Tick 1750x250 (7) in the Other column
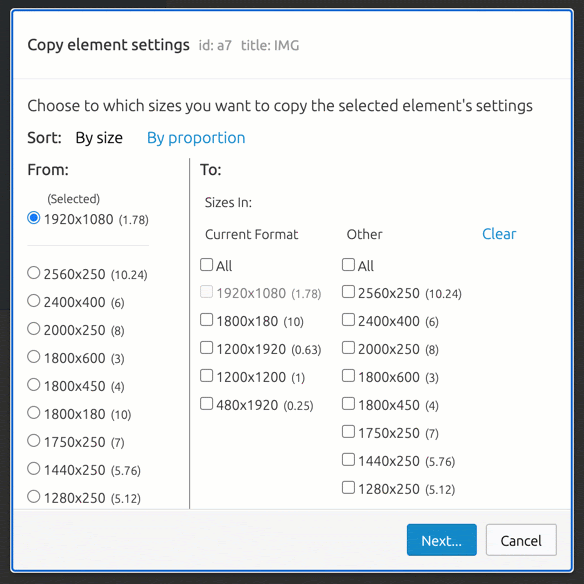This screenshot has width=584, height=584. pyautogui.click(x=348, y=432)
